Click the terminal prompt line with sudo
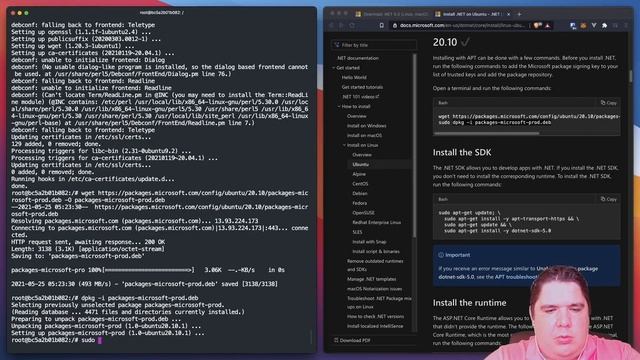The width and height of the screenshot is (640, 360). pos(56,340)
